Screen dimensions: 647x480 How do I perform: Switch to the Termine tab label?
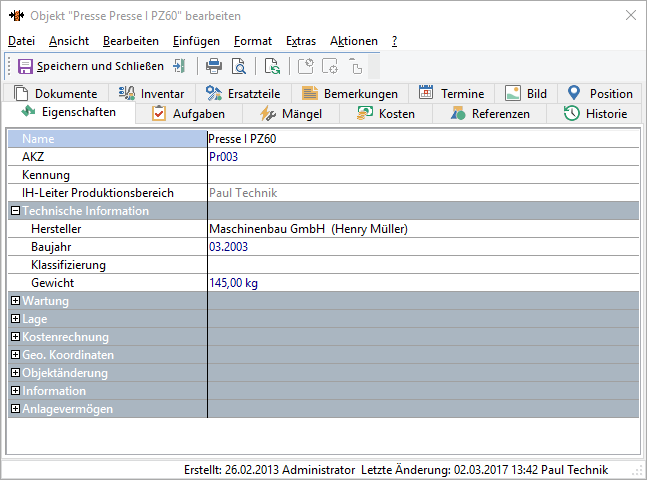point(463,94)
